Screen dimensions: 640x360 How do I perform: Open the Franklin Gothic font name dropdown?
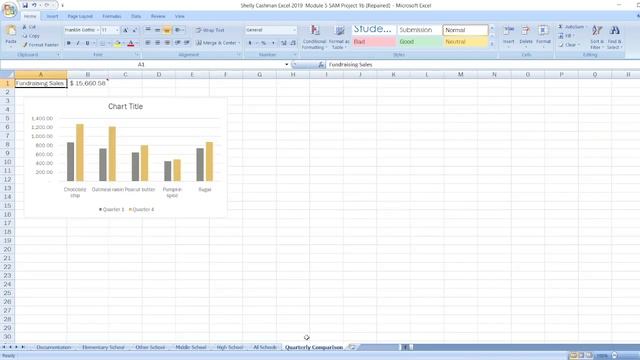97,30
